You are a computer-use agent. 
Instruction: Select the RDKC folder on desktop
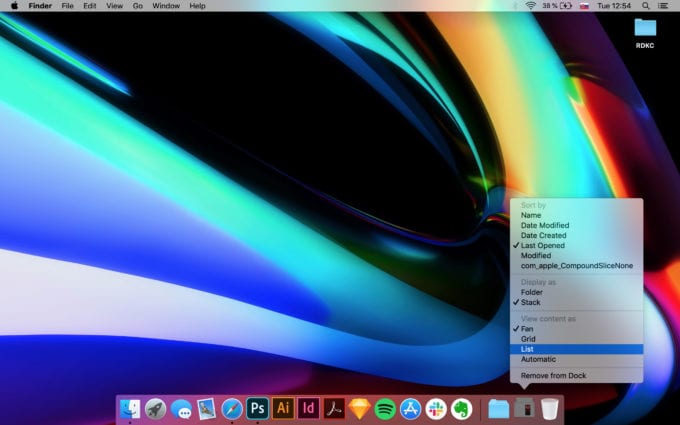645,30
